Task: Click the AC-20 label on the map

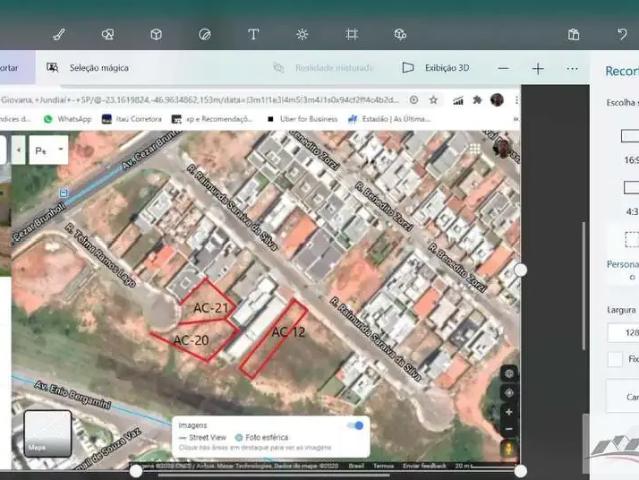Action: [191, 340]
